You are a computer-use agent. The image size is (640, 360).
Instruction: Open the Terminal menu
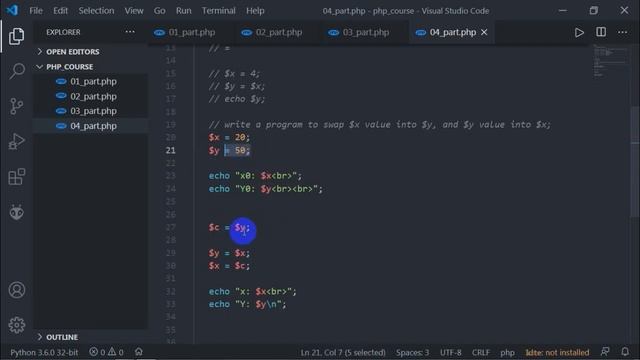point(219,11)
